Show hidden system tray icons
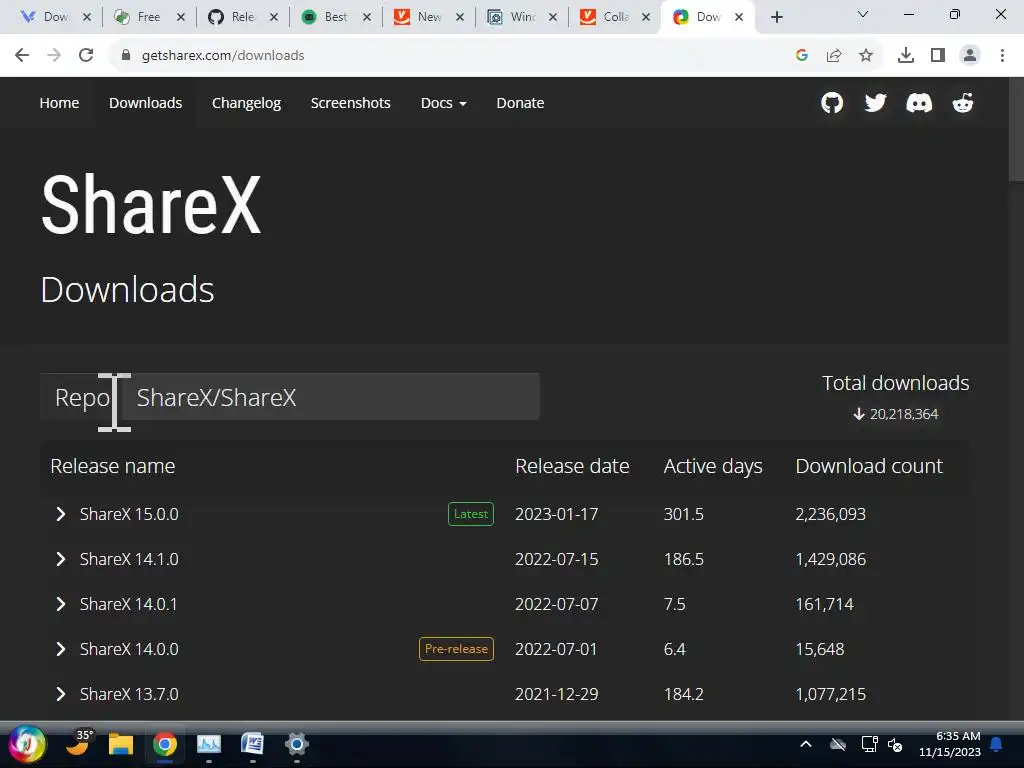1024x768 pixels. [x=806, y=744]
